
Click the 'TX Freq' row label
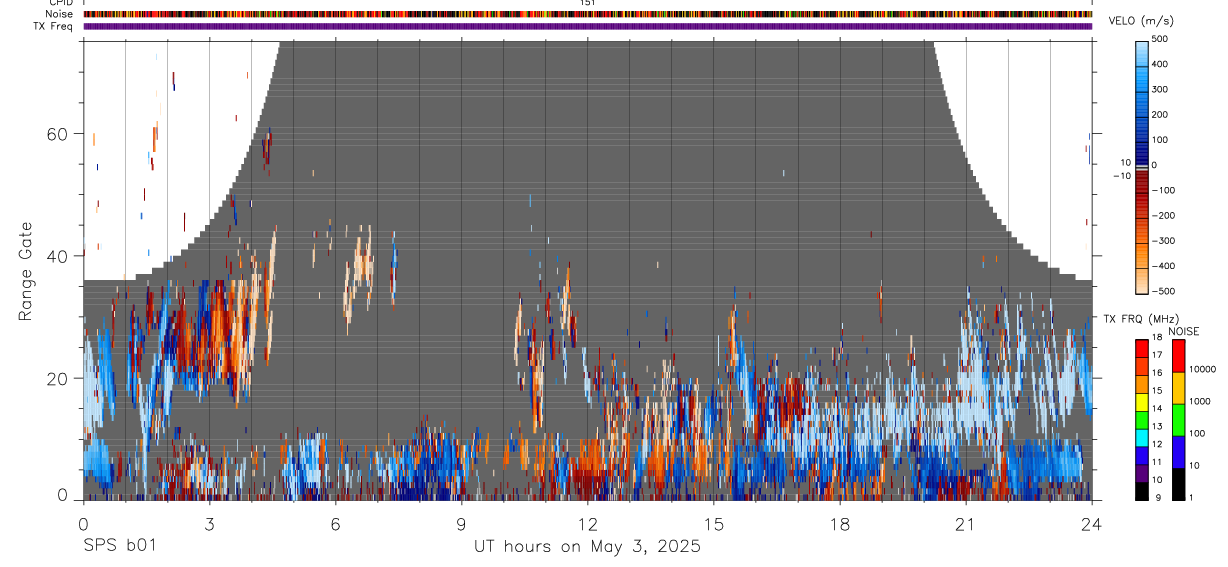pos(53,26)
